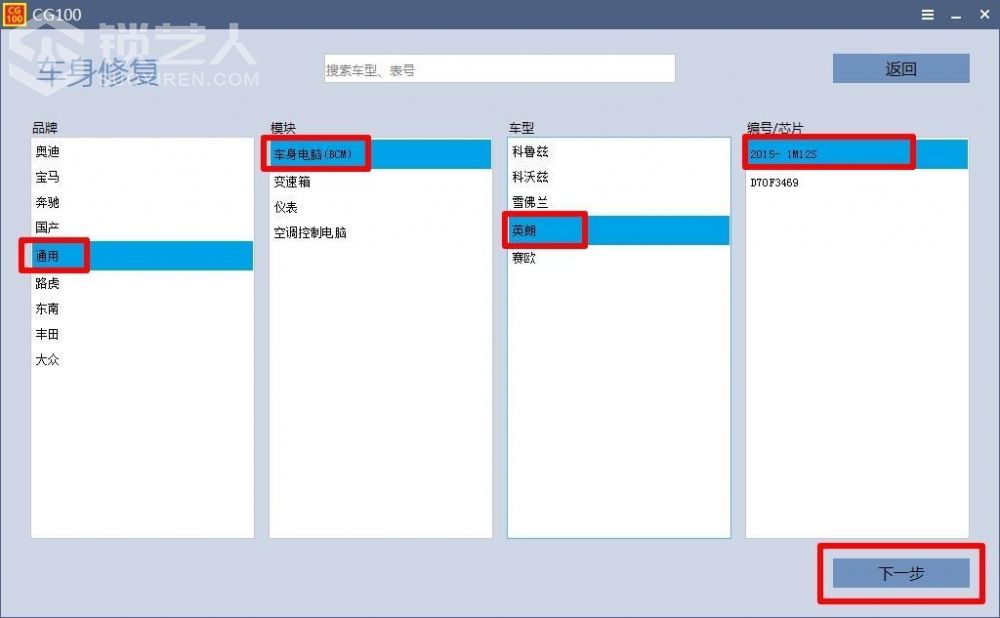The image size is (1000, 618).
Task: Click the 下一步 button
Action: (x=901, y=573)
